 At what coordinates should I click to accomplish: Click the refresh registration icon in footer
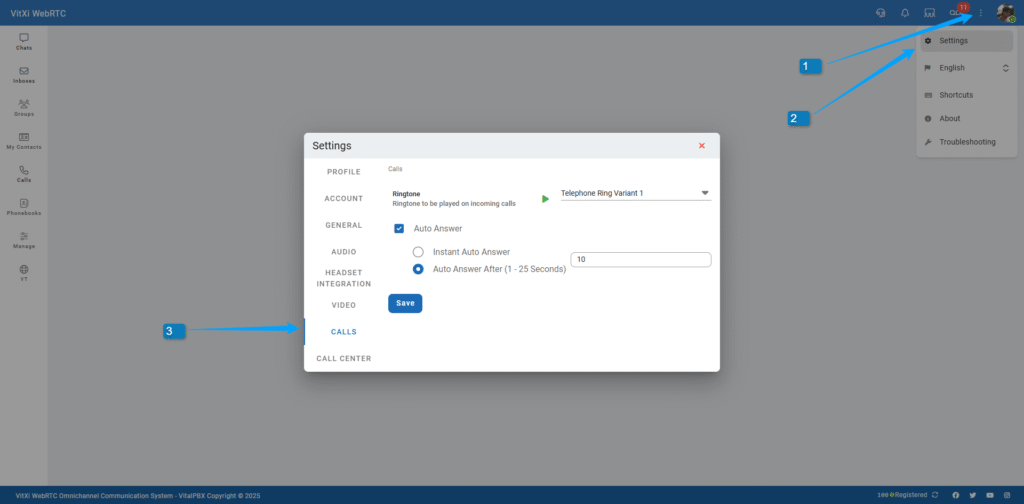[x=935, y=495]
